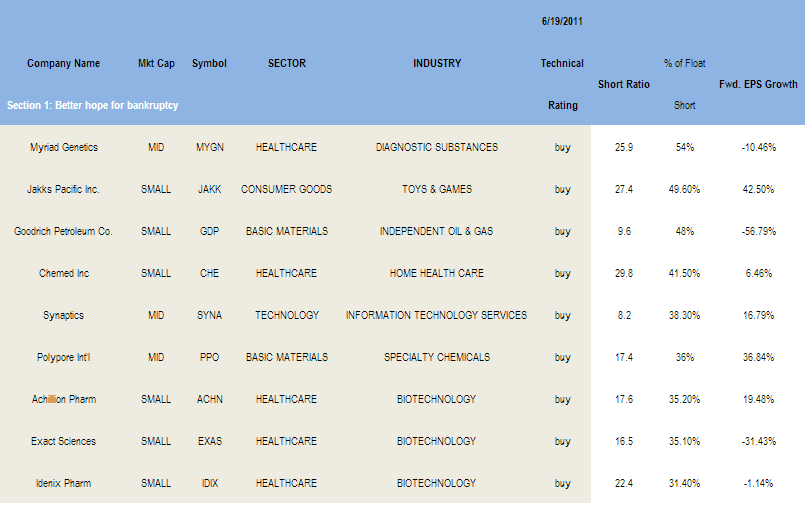The image size is (806, 507).
Task: Click the CONSUMER GOODS sector cell
Action: click(286, 189)
